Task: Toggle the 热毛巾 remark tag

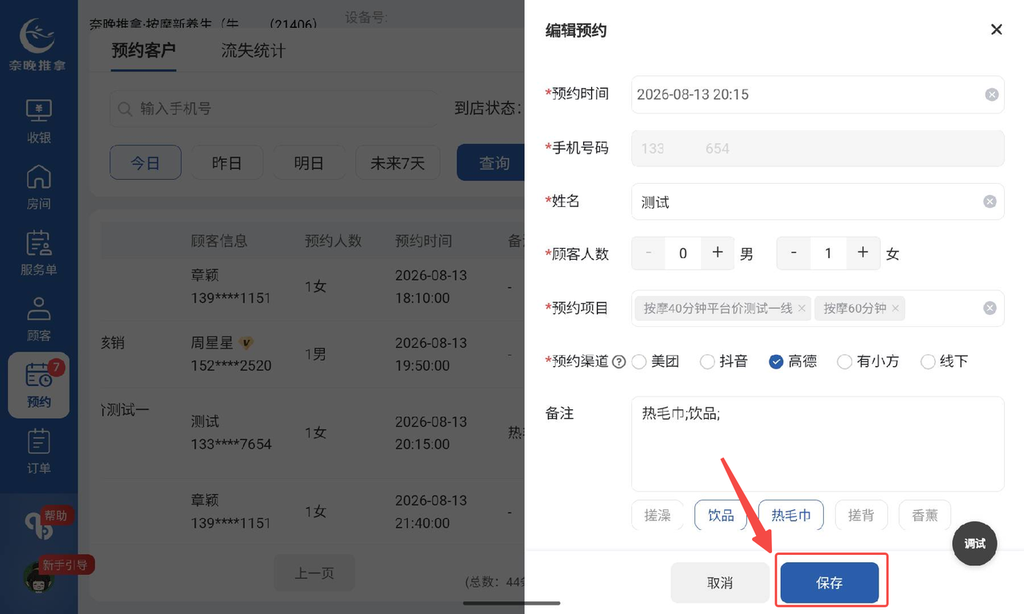Action: click(791, 515)
